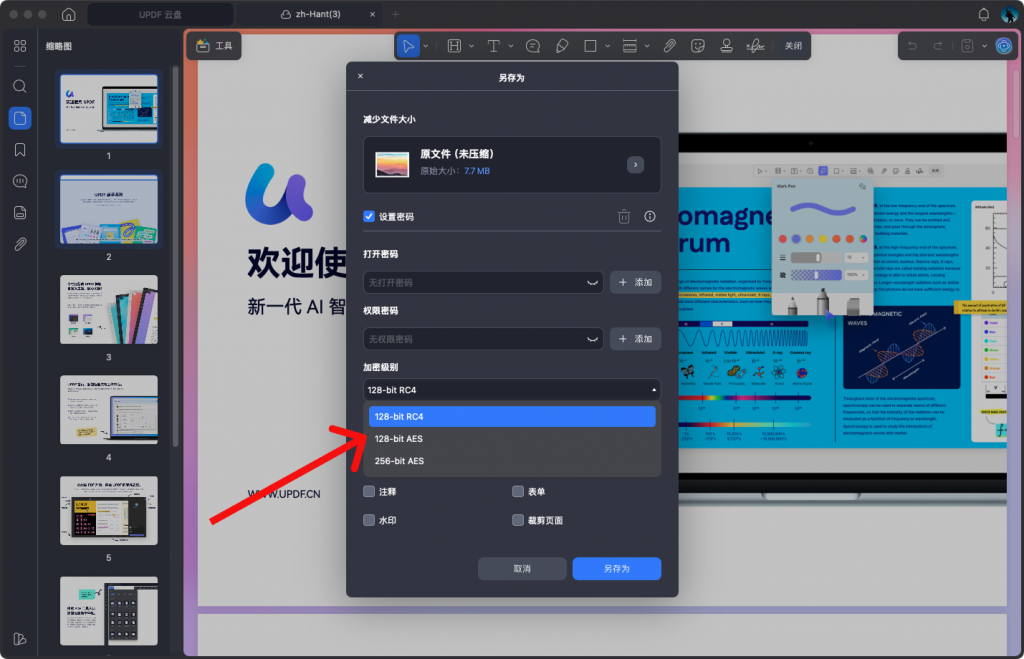The height and width of the screenshot is (659, 1024).
Task: Choose 256-bit AES encryption level
Action: click(x=512, y=461)
